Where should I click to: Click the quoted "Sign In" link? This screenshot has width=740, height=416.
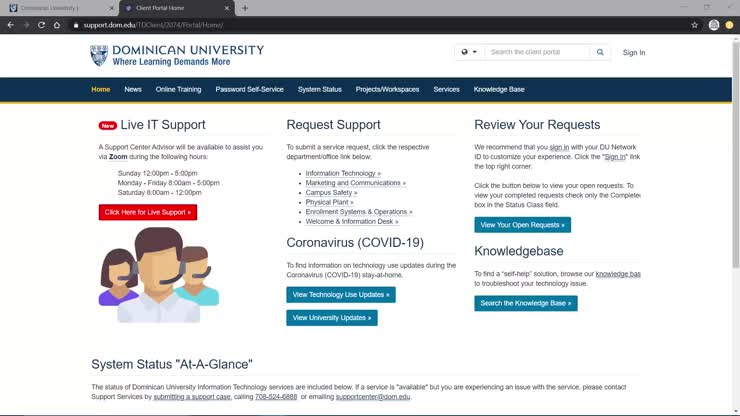[615, 157]
